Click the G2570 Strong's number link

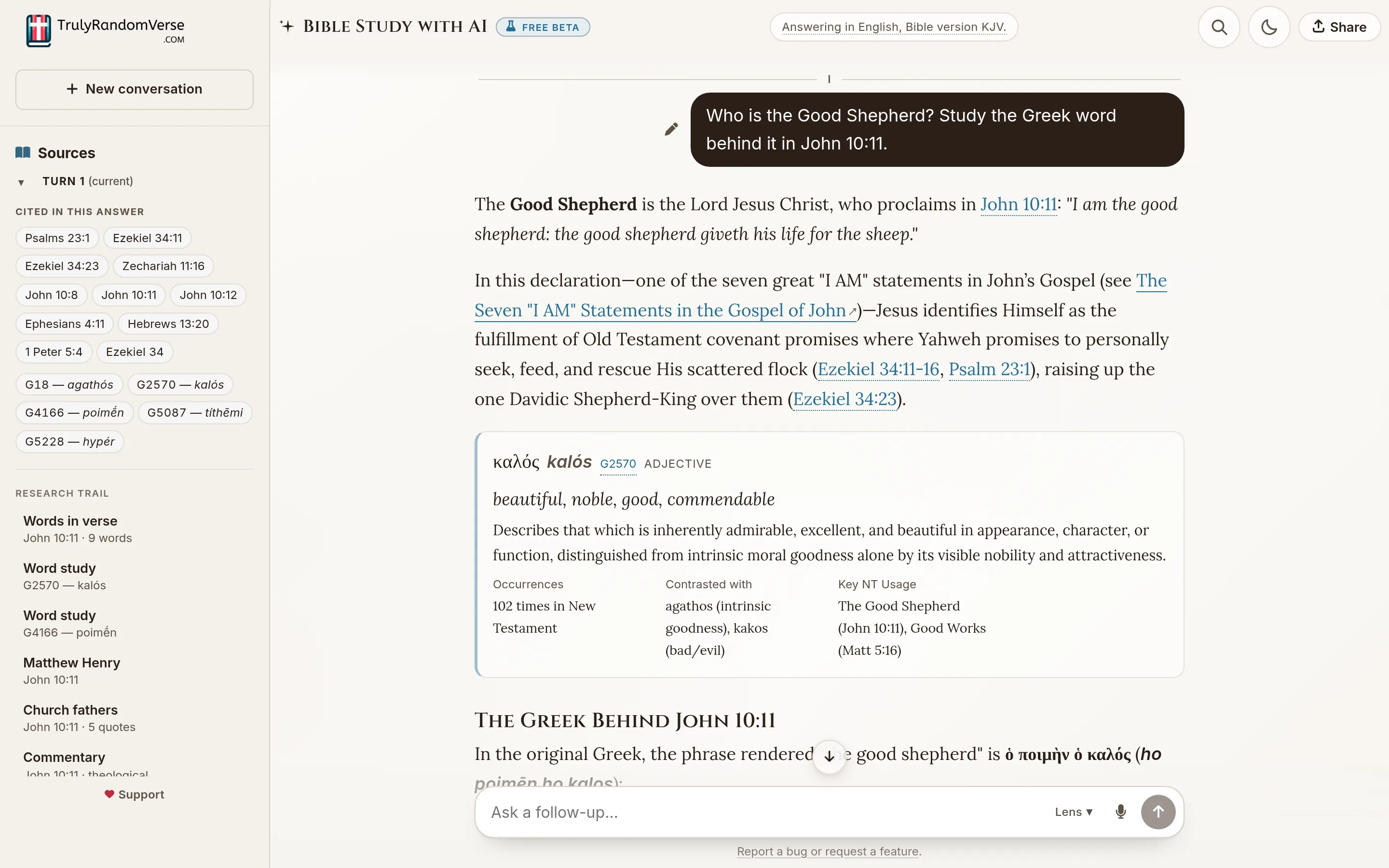click(618, 464)
